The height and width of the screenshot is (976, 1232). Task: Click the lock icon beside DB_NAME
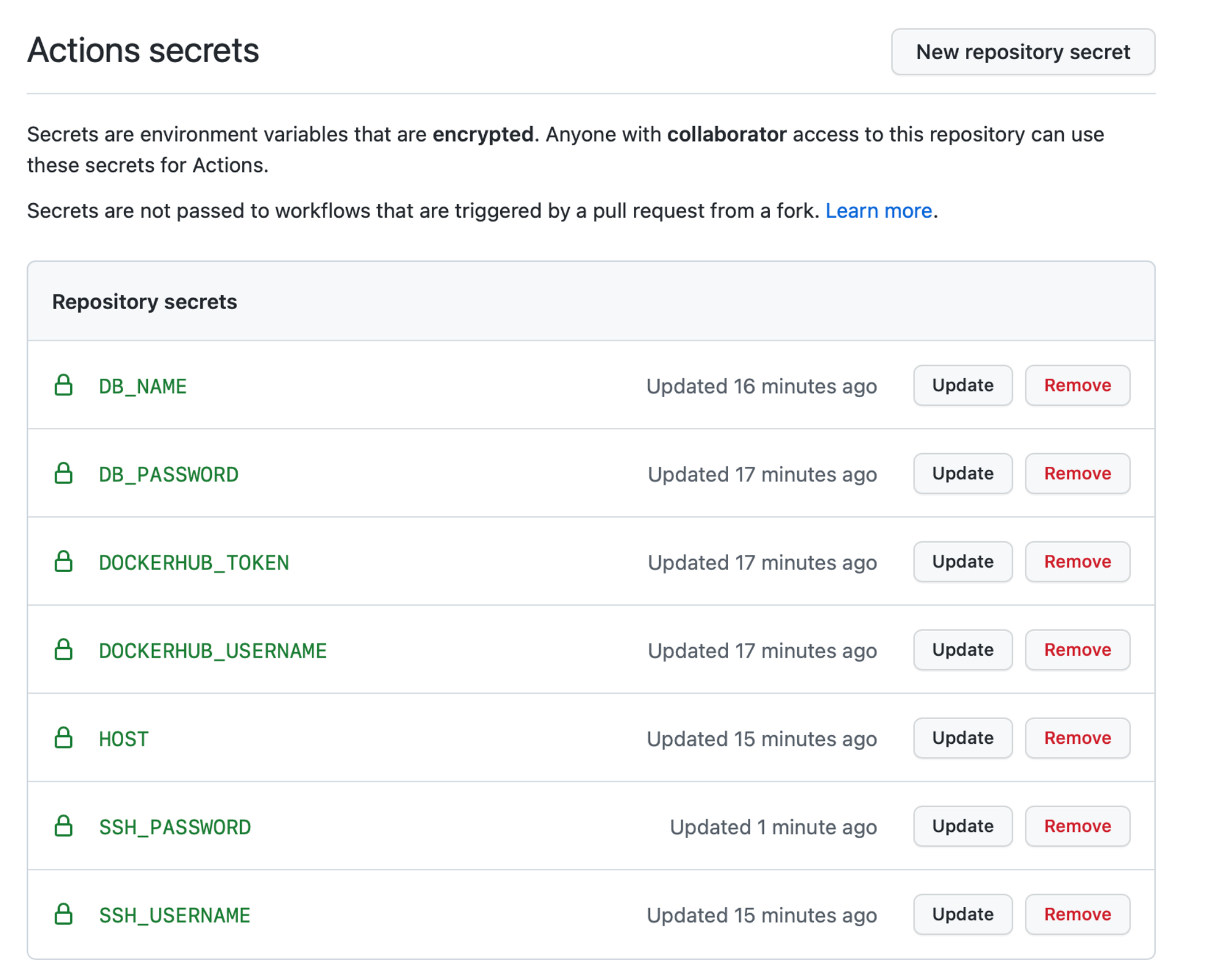[63, 385]
